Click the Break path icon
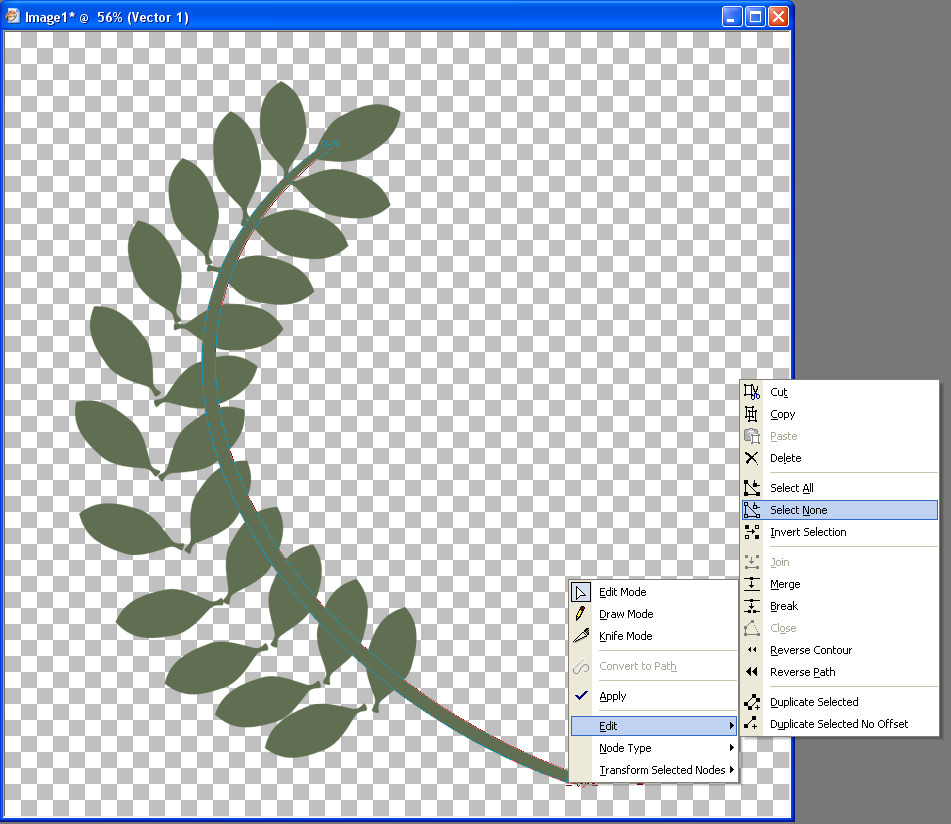 [752, 606]
